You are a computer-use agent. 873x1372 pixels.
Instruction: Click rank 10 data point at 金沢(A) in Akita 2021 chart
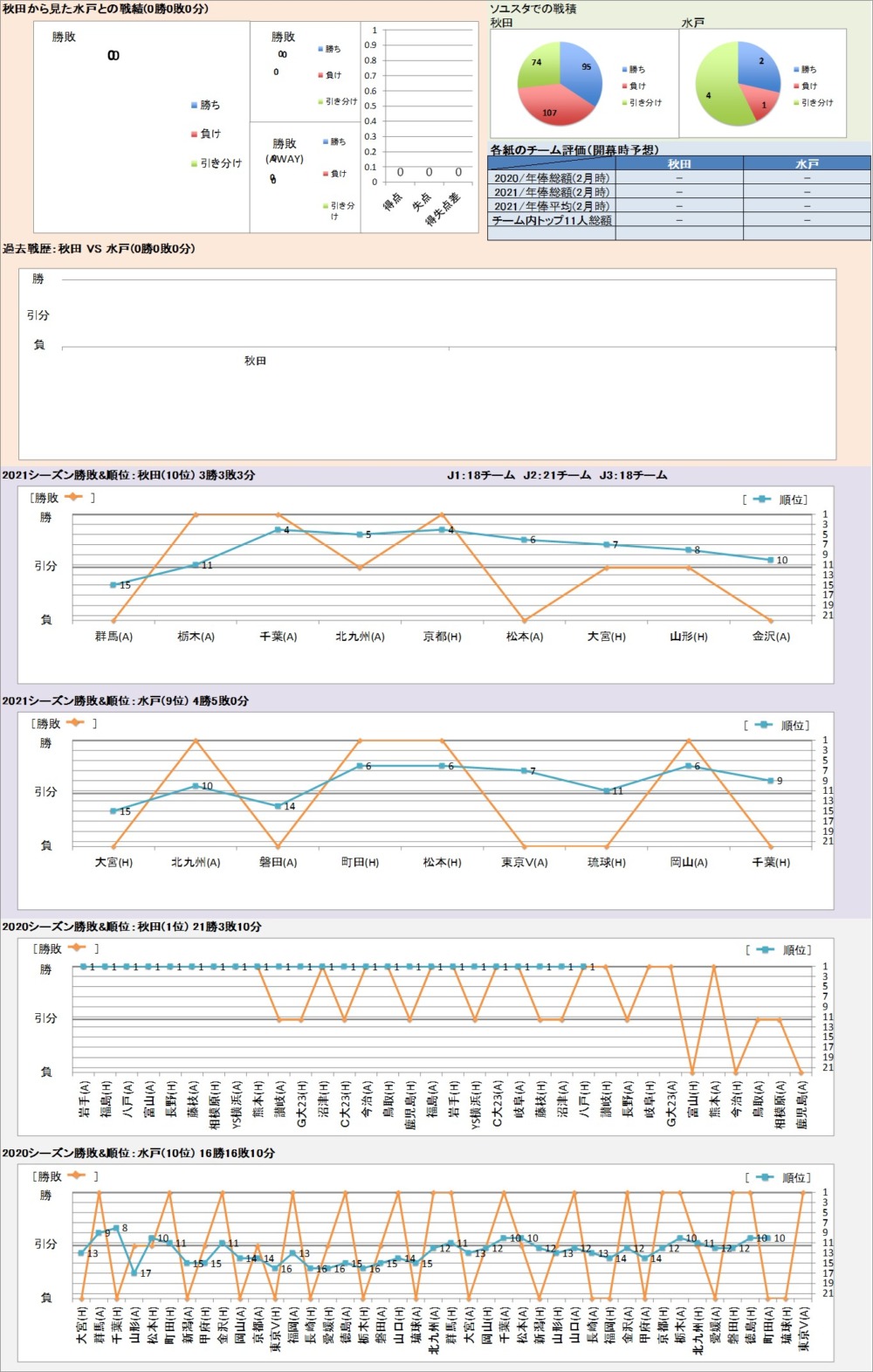771,560
